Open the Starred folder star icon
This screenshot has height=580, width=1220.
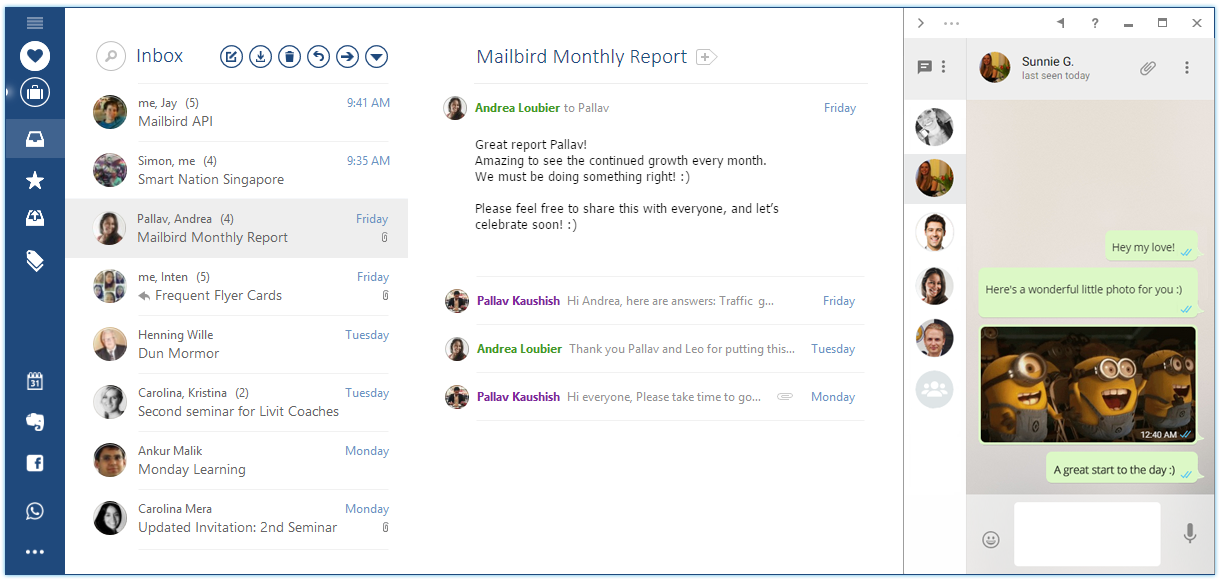35,180
